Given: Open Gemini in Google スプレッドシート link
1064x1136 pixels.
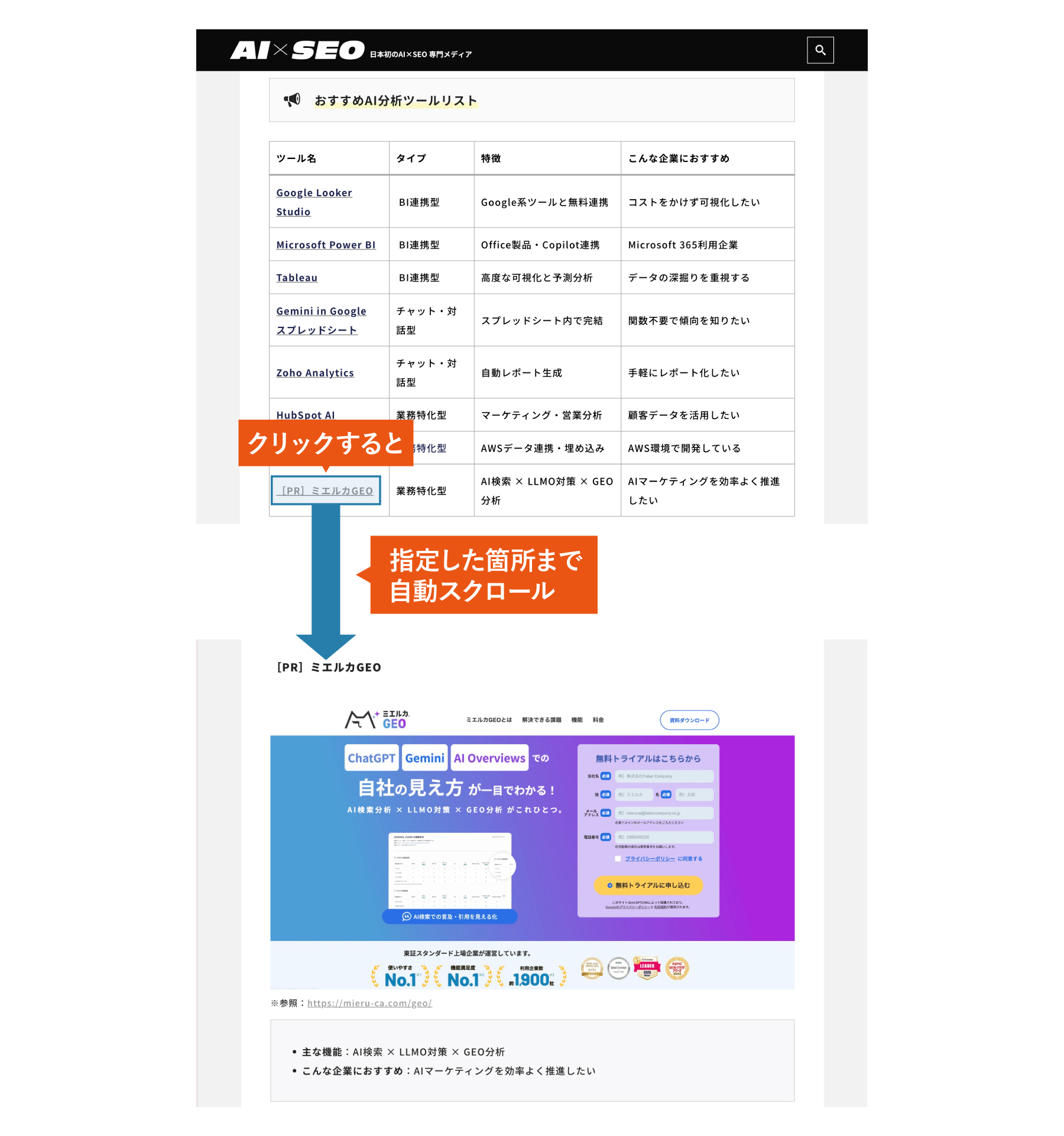Looking at the screenshot, I should pos(321,320).
